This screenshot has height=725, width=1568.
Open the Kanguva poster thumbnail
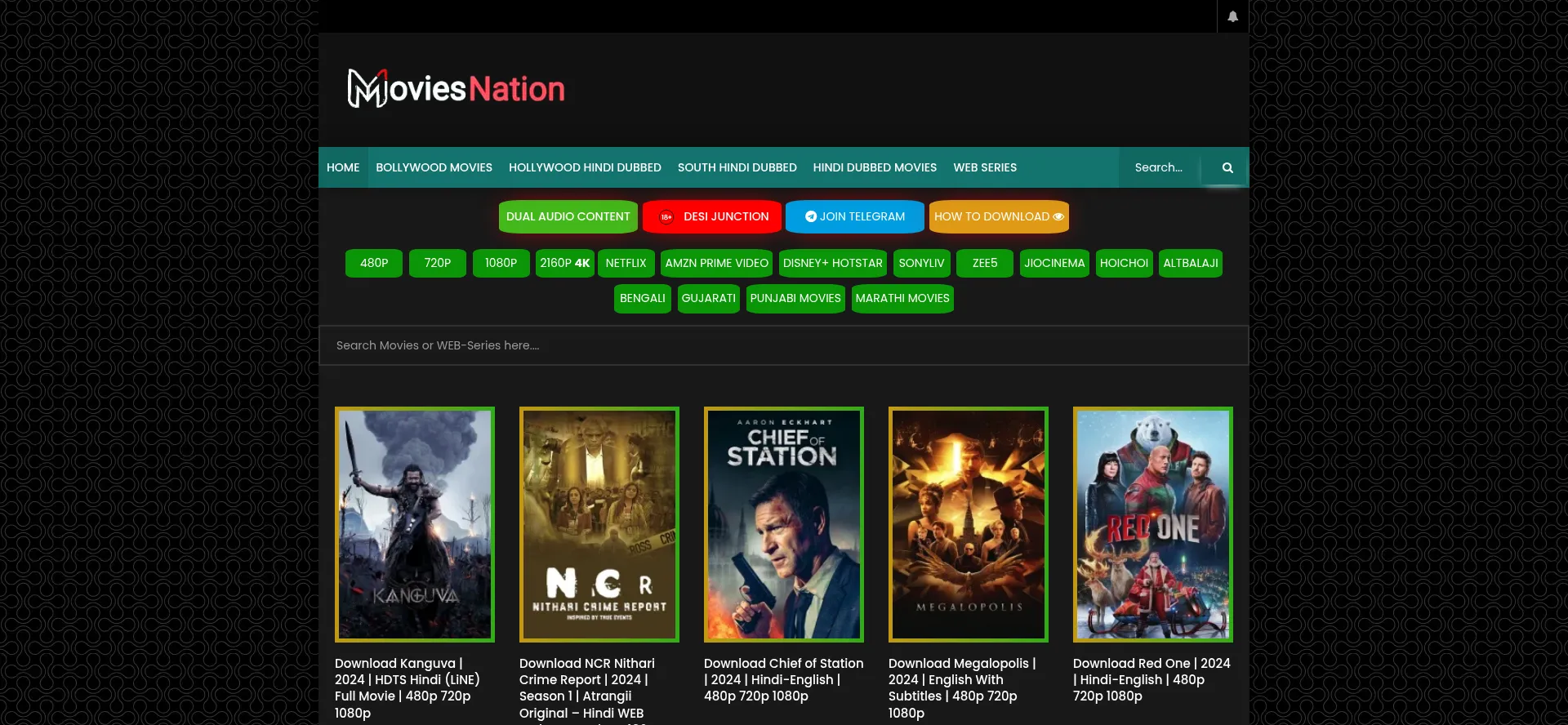coord(415,524)
